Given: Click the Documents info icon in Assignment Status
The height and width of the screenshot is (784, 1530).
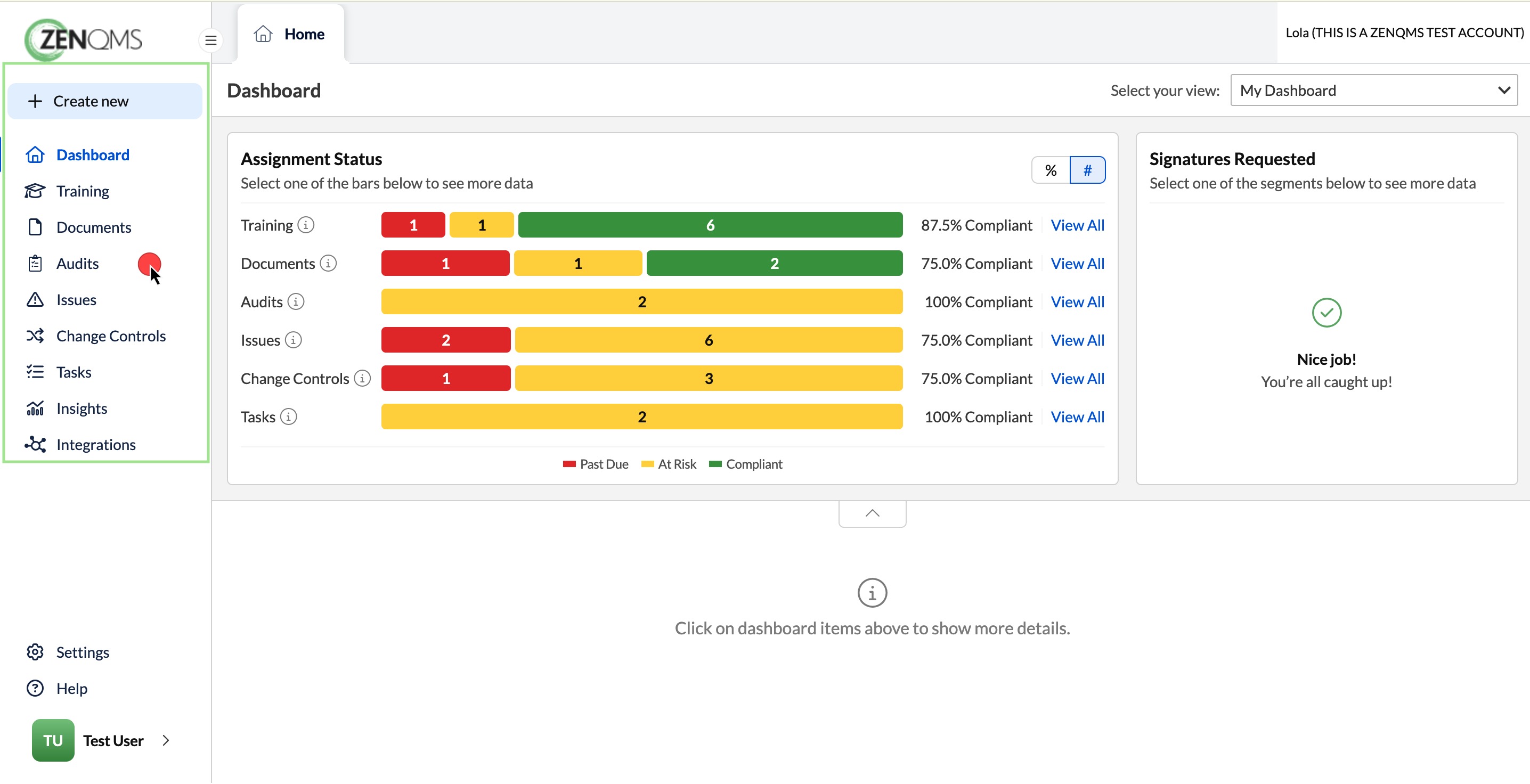Looking at the screenshot, I should coord(329,263).
